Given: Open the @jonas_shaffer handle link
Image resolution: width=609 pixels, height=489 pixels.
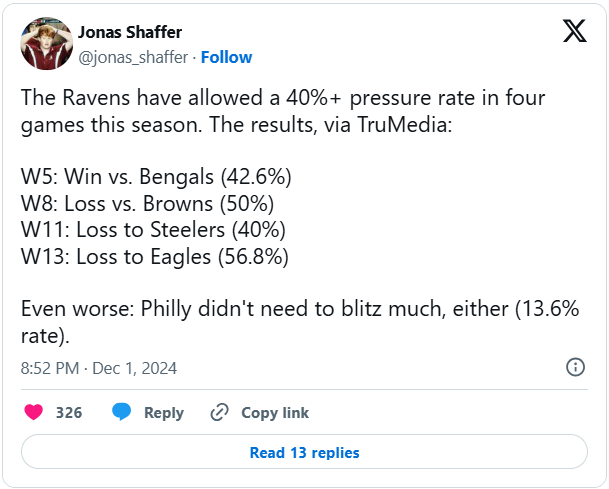Looking at the screenshot, I should point(132,57).
